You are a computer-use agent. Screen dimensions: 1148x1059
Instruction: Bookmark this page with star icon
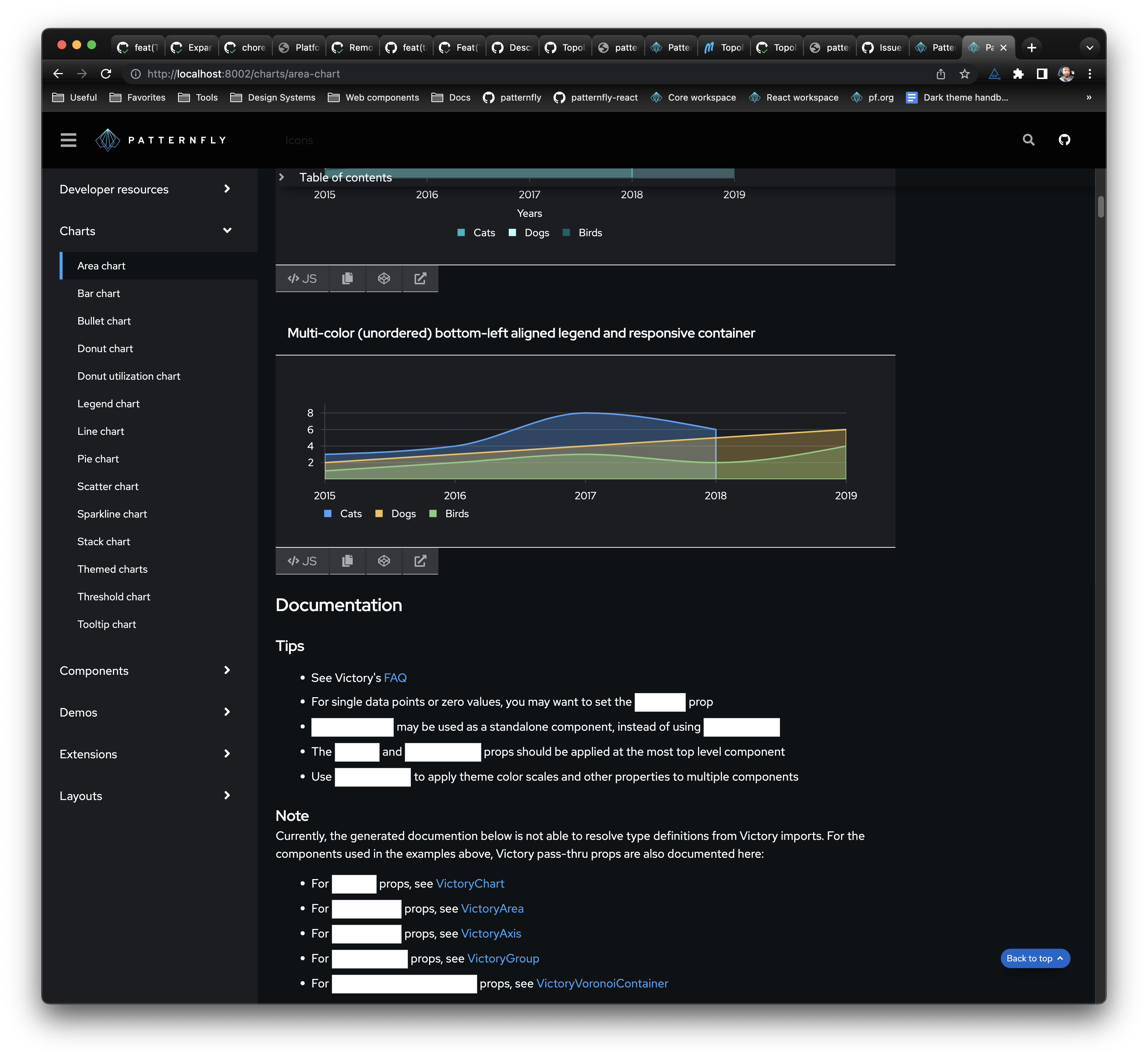(965, 74)
